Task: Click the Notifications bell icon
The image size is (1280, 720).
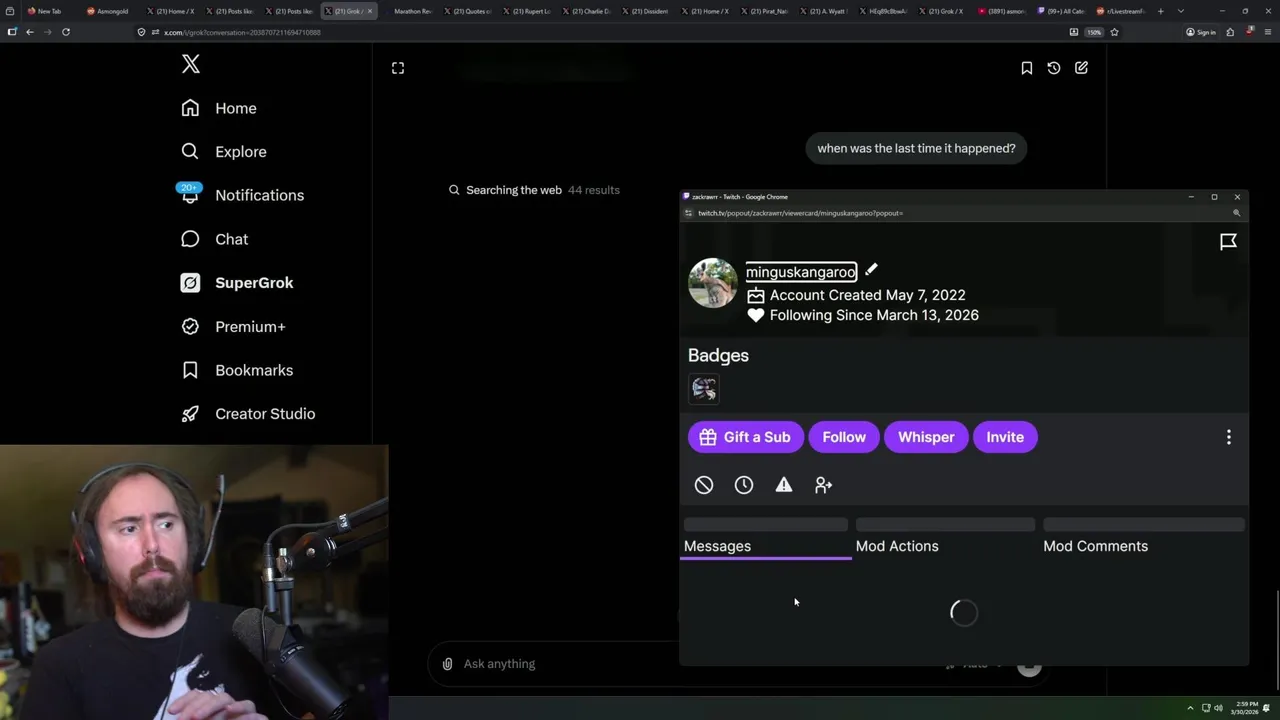Action: 190,195
